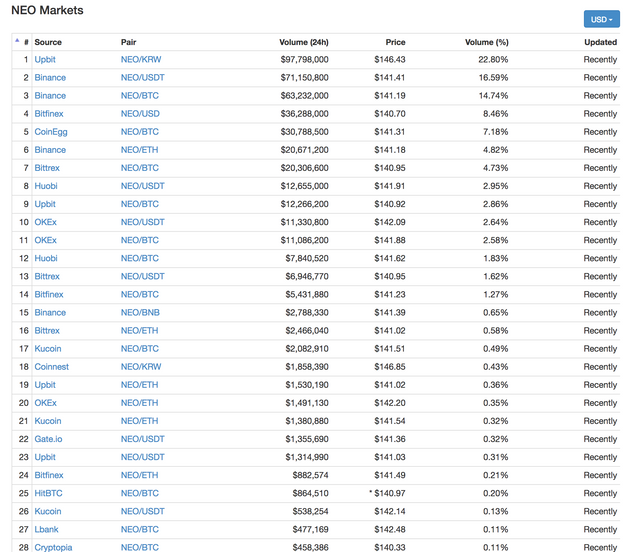
Task: Select the NEO Markets heading
Action: (47, 10)
